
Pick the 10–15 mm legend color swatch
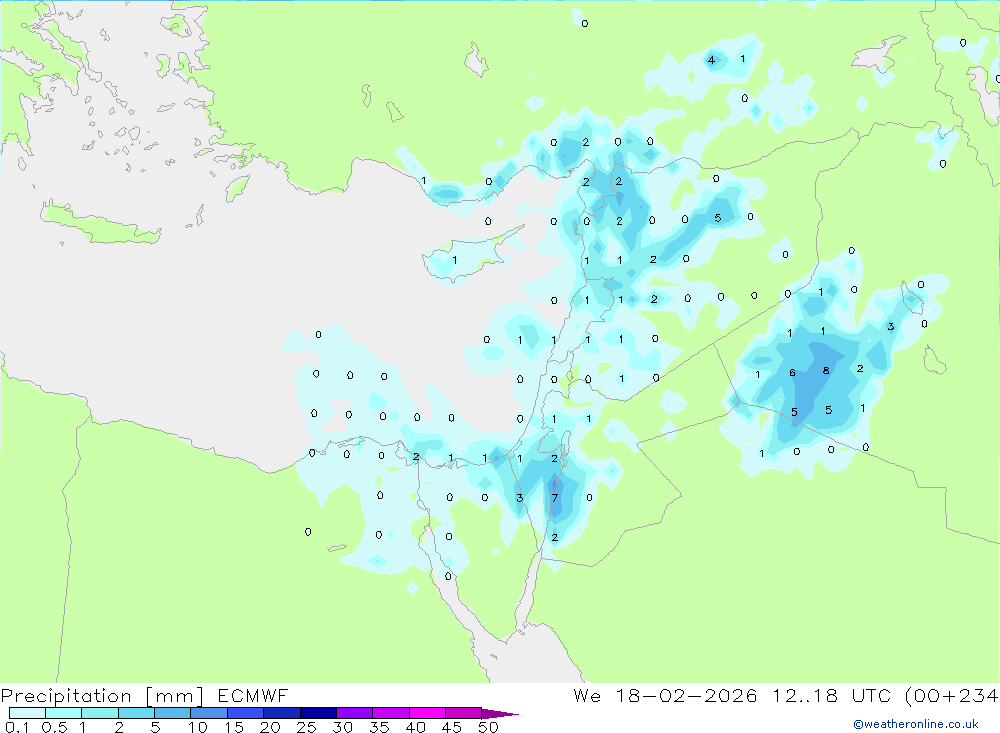[x=209, y=713]
